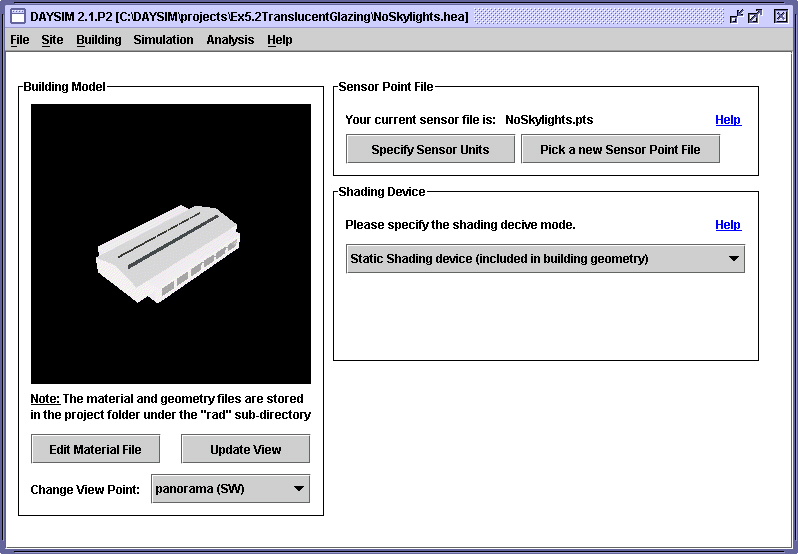This screenshot has width=798, height=554.
Task: Open the Help menu
Action: 280,40
